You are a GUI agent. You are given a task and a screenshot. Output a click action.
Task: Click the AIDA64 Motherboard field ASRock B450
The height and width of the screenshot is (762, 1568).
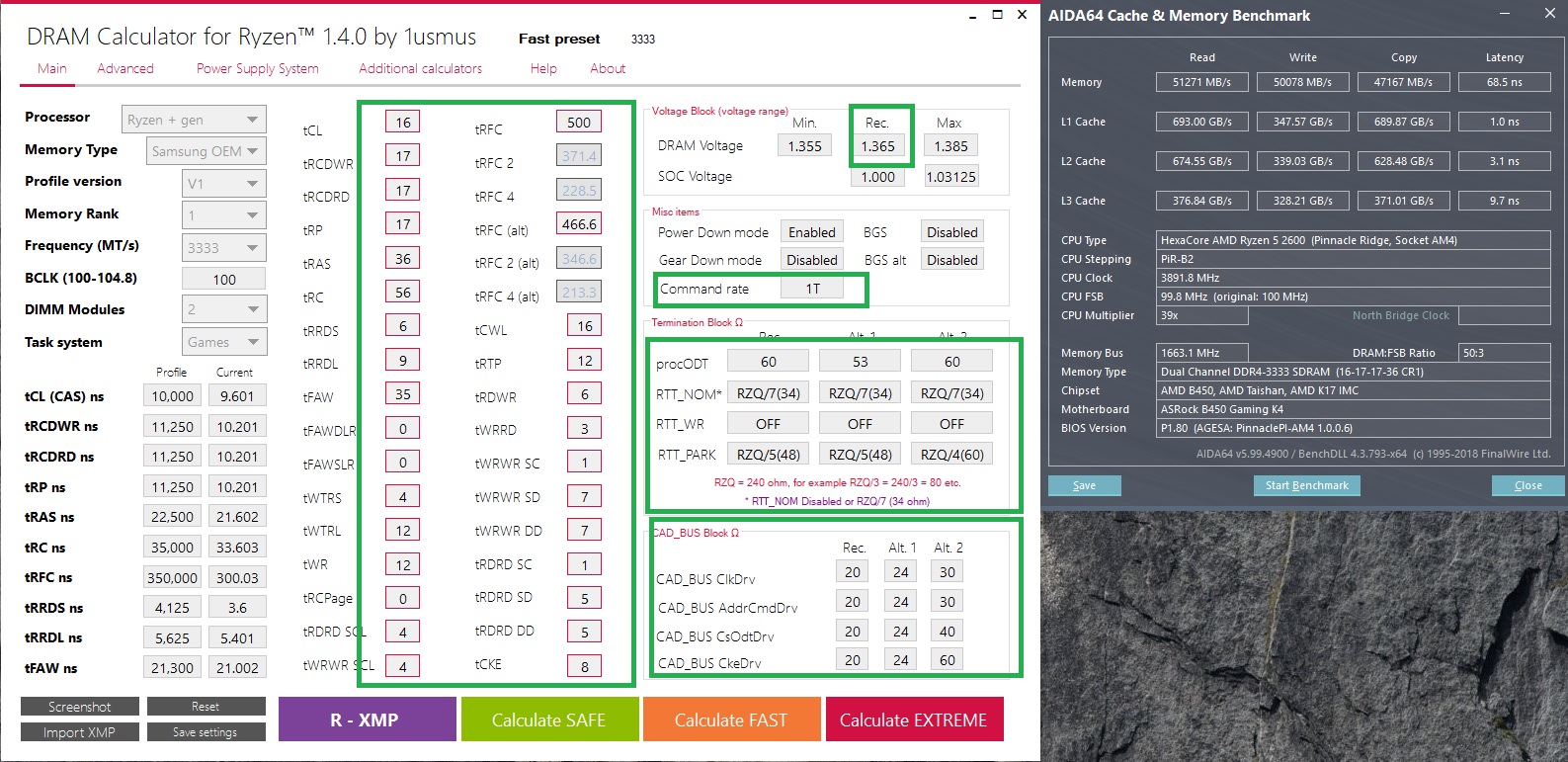click(x=1354, y=409)
